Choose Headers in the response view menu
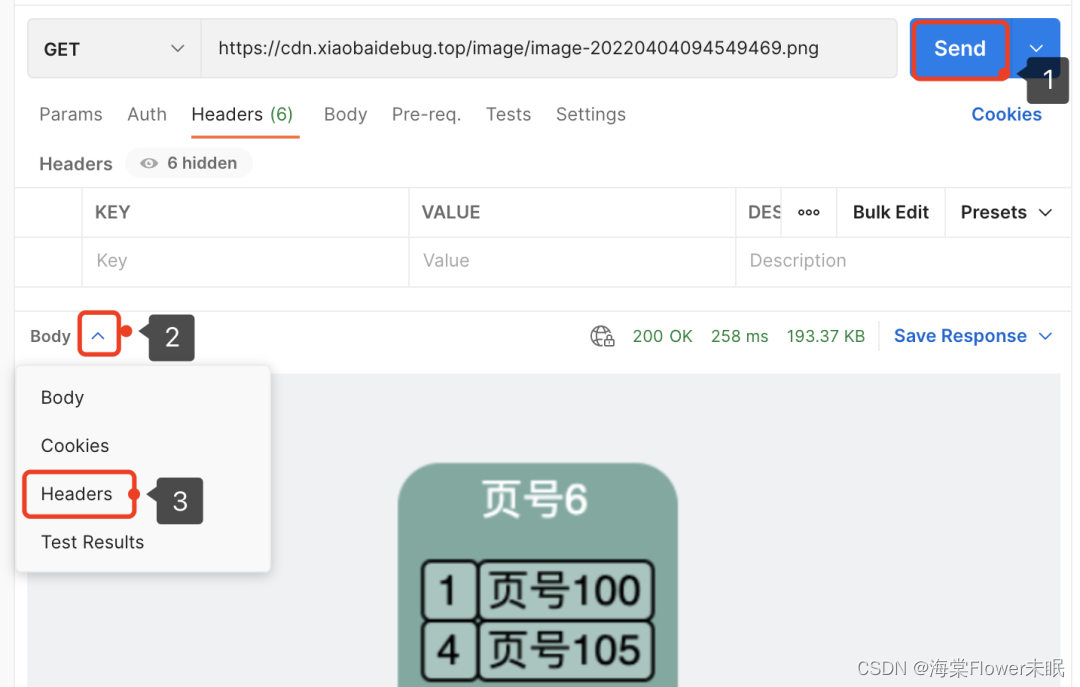This screenshot has width=1080, height=687. [x=77, y=494]
